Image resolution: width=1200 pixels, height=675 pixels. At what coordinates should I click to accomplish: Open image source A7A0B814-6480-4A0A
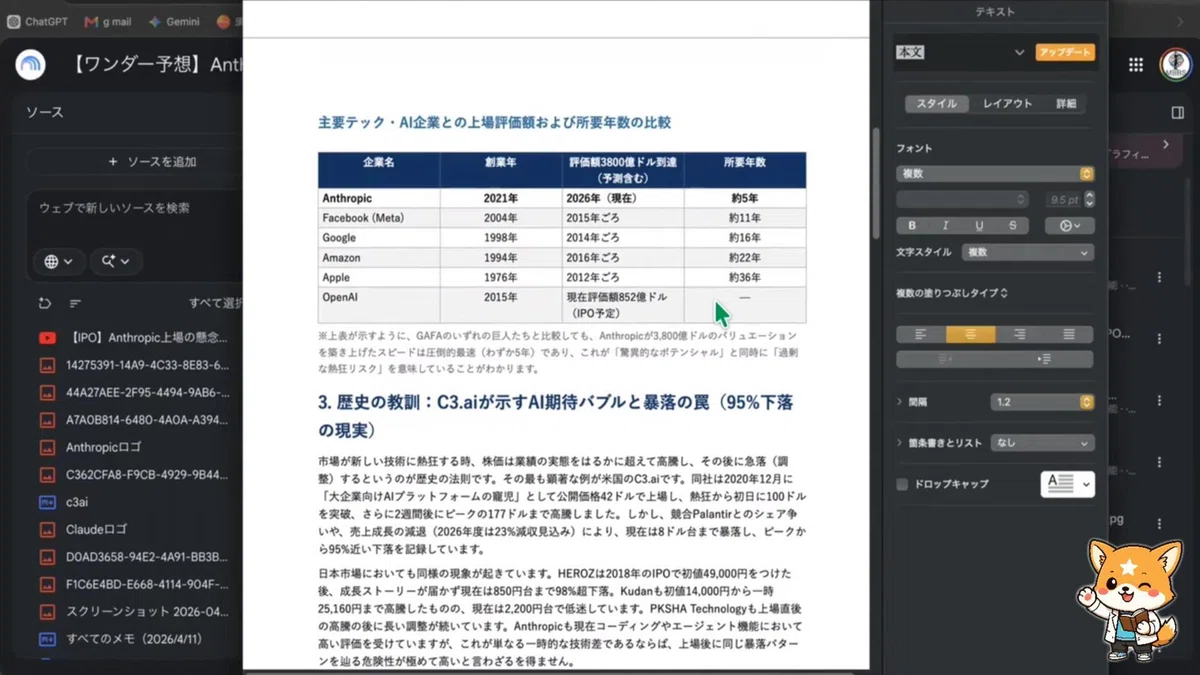coord(134,419)
